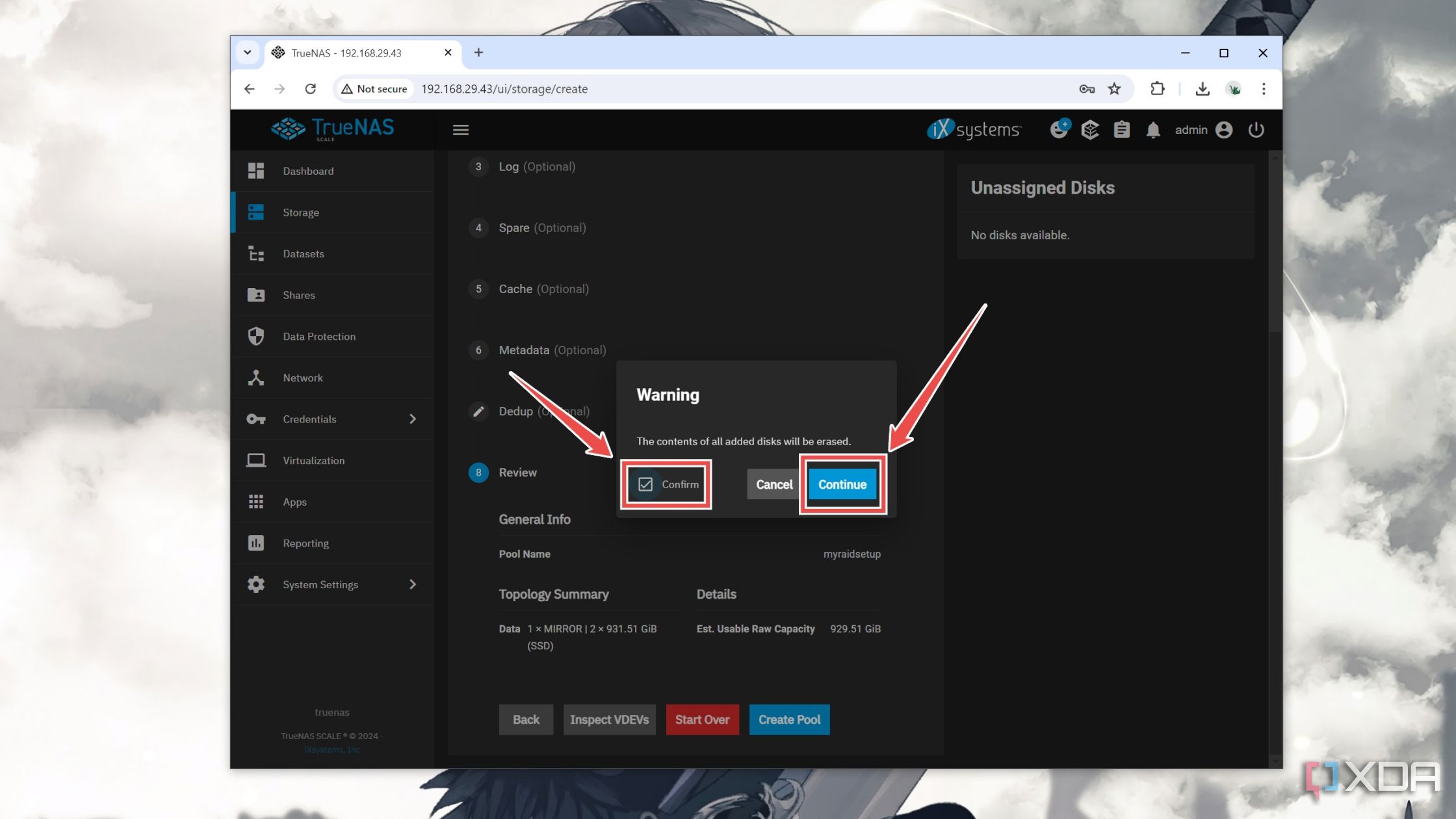The image size is (1456, 819).
Task: Navigate to Data Protection icon
Action: pyautogui.click(x=257, y=336)
